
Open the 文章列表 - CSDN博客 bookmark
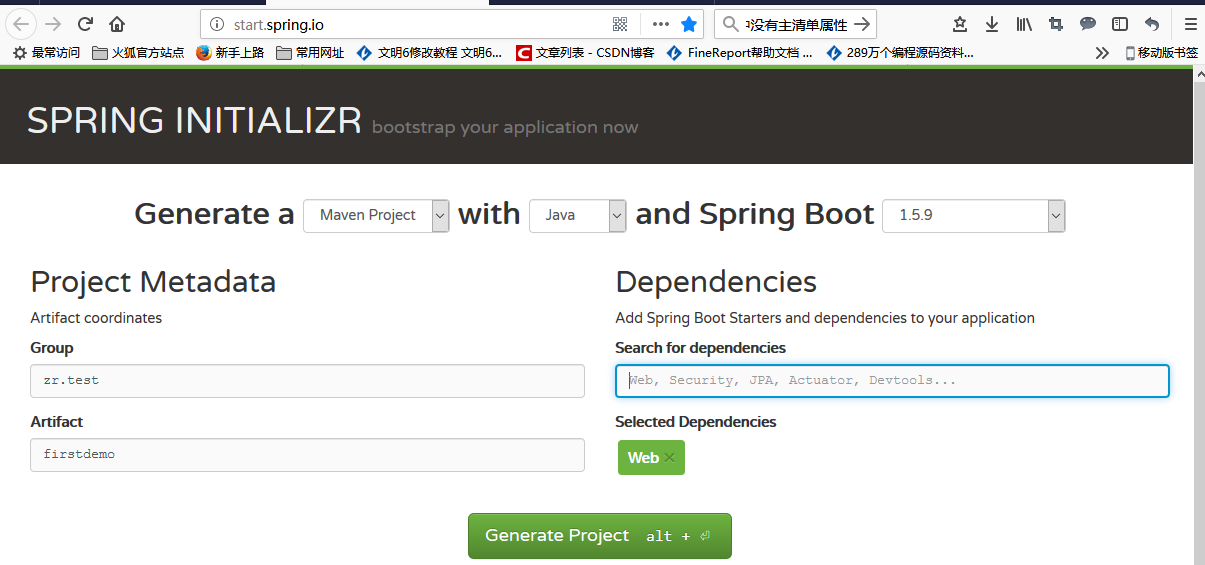pos(585,53)
